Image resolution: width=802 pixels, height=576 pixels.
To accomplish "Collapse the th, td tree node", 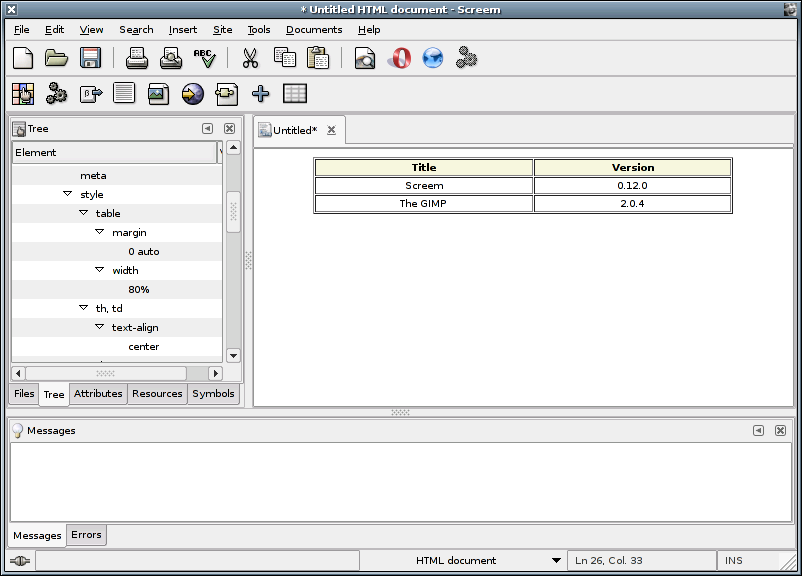I will coord(83,307).
